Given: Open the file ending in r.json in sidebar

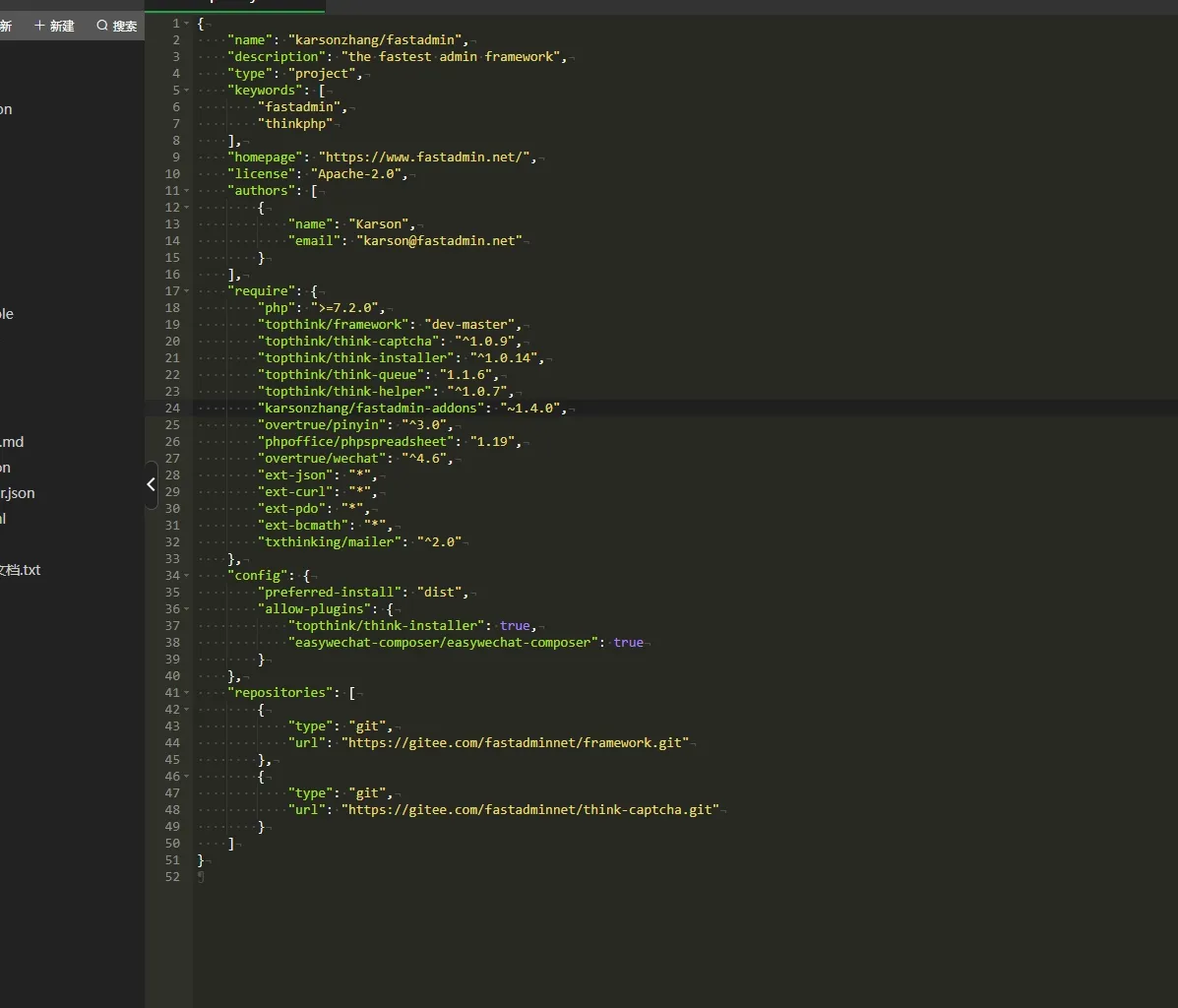Looking at the screenshot, I should (x=18, y=493).
